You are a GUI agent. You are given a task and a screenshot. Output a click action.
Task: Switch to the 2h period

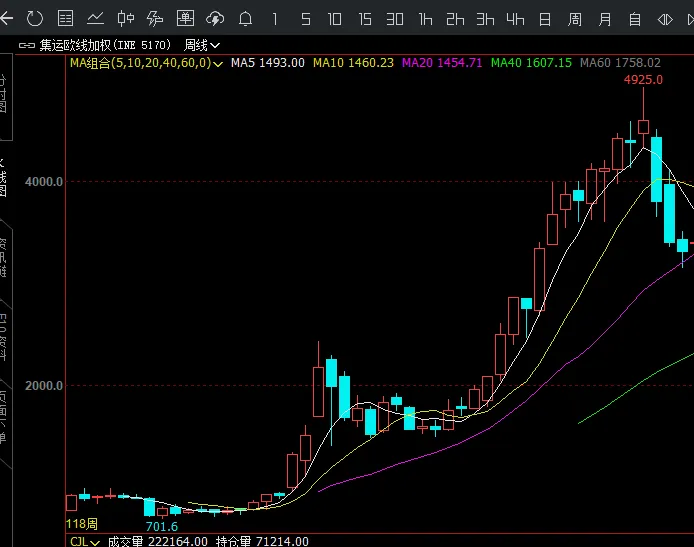(x=455, y=19)
